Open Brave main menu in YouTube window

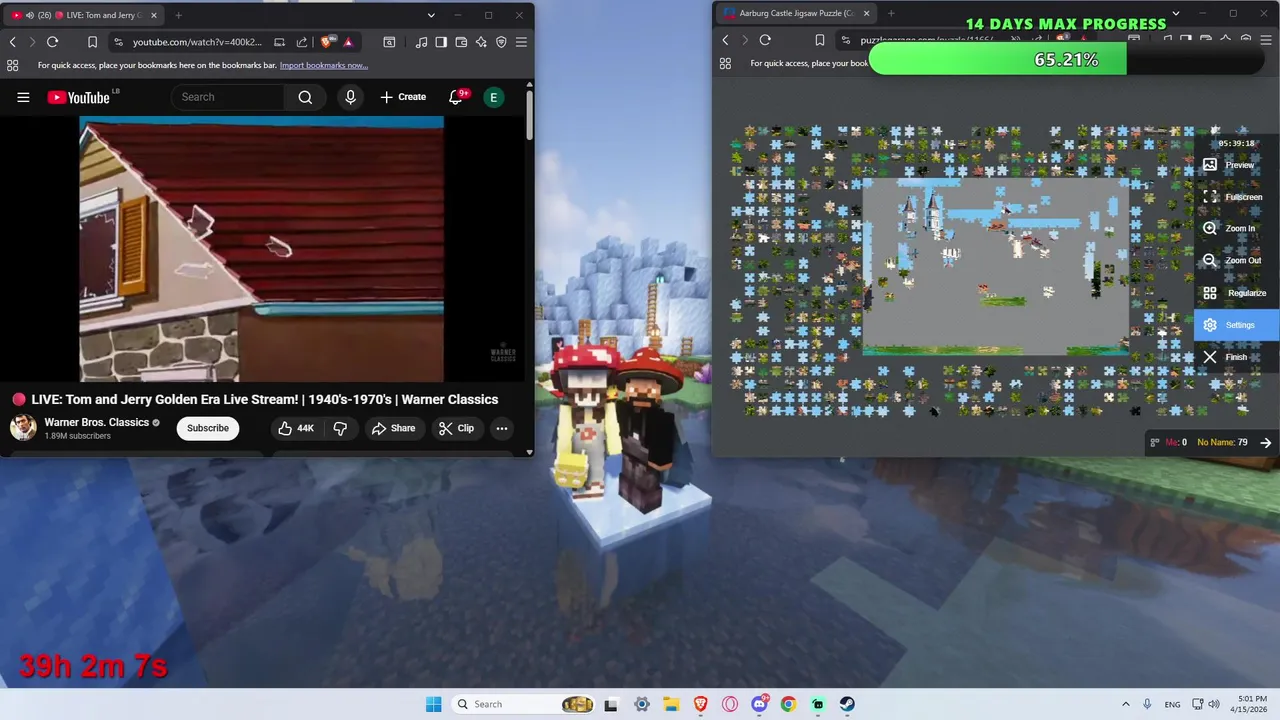point(521,42)
